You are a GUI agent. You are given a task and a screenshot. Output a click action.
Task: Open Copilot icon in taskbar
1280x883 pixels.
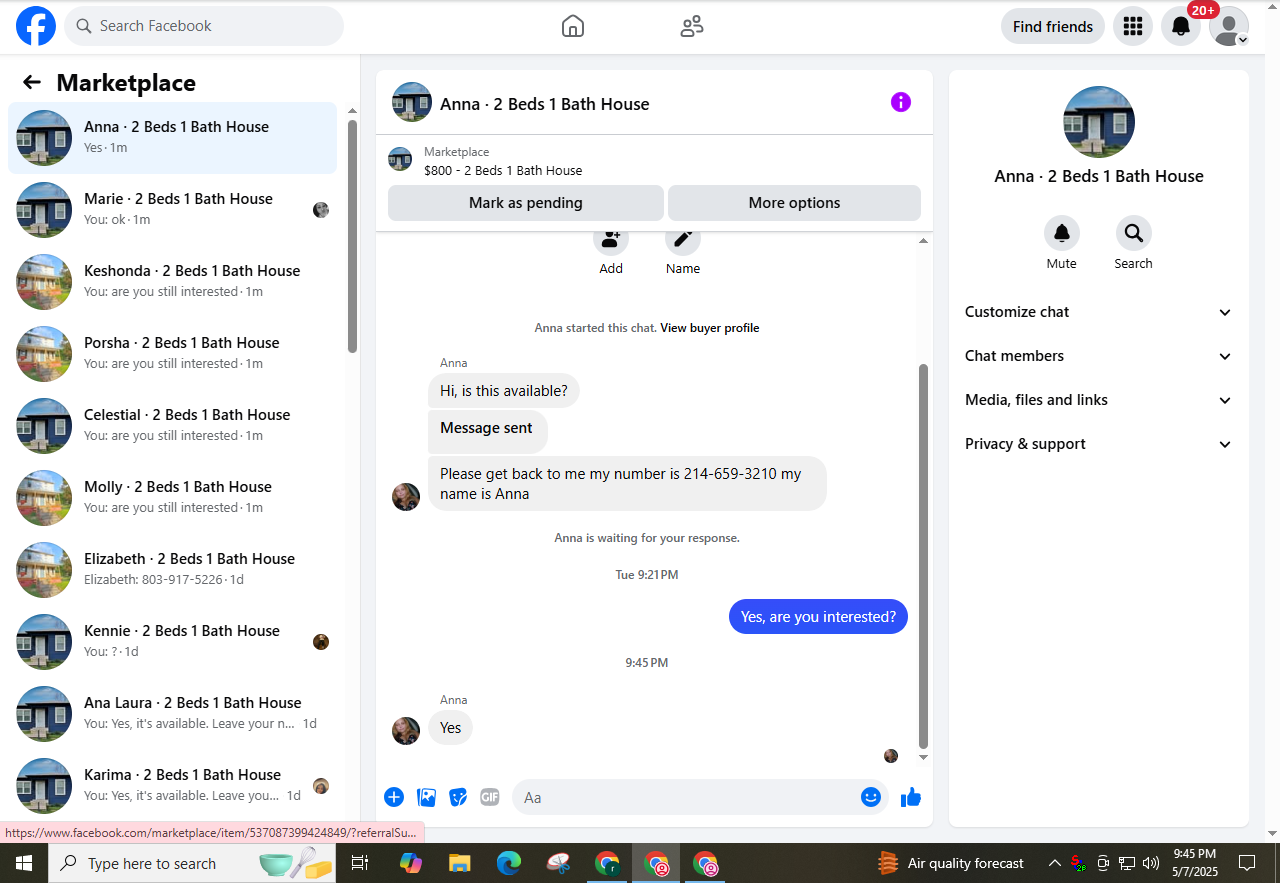coord(410,863)
